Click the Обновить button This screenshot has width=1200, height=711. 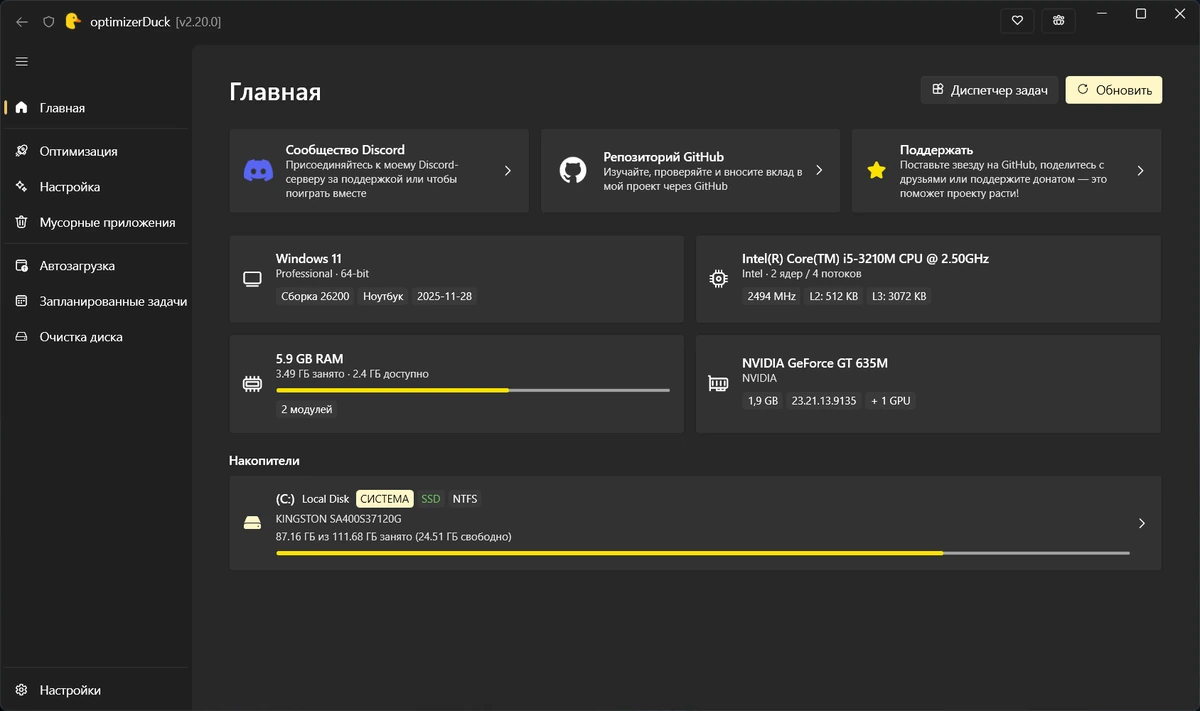[x=1114, y=89]
